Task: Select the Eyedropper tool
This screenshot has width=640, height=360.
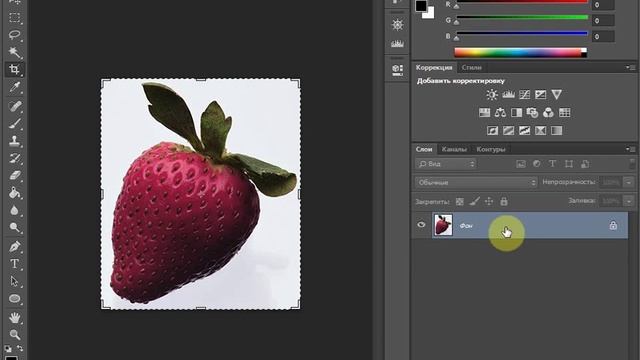Action: tap(15, 87)
